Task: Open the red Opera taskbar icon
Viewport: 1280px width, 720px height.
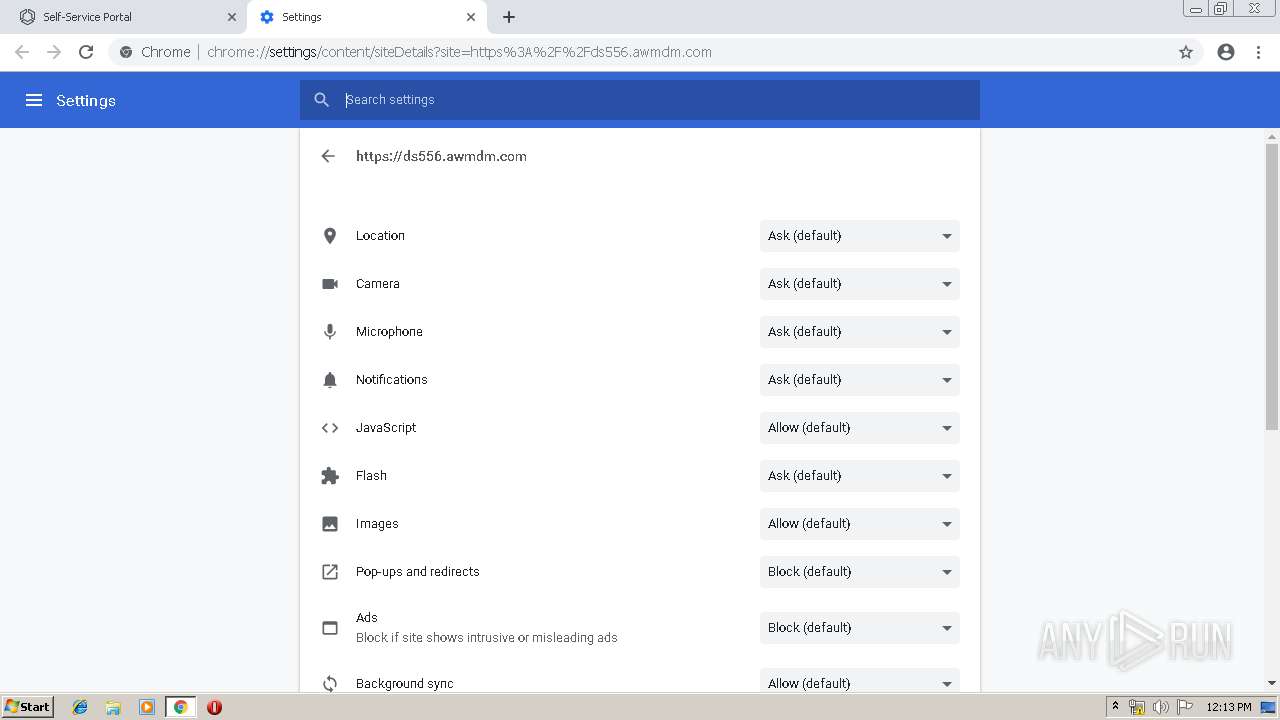Action: (214, 707)
